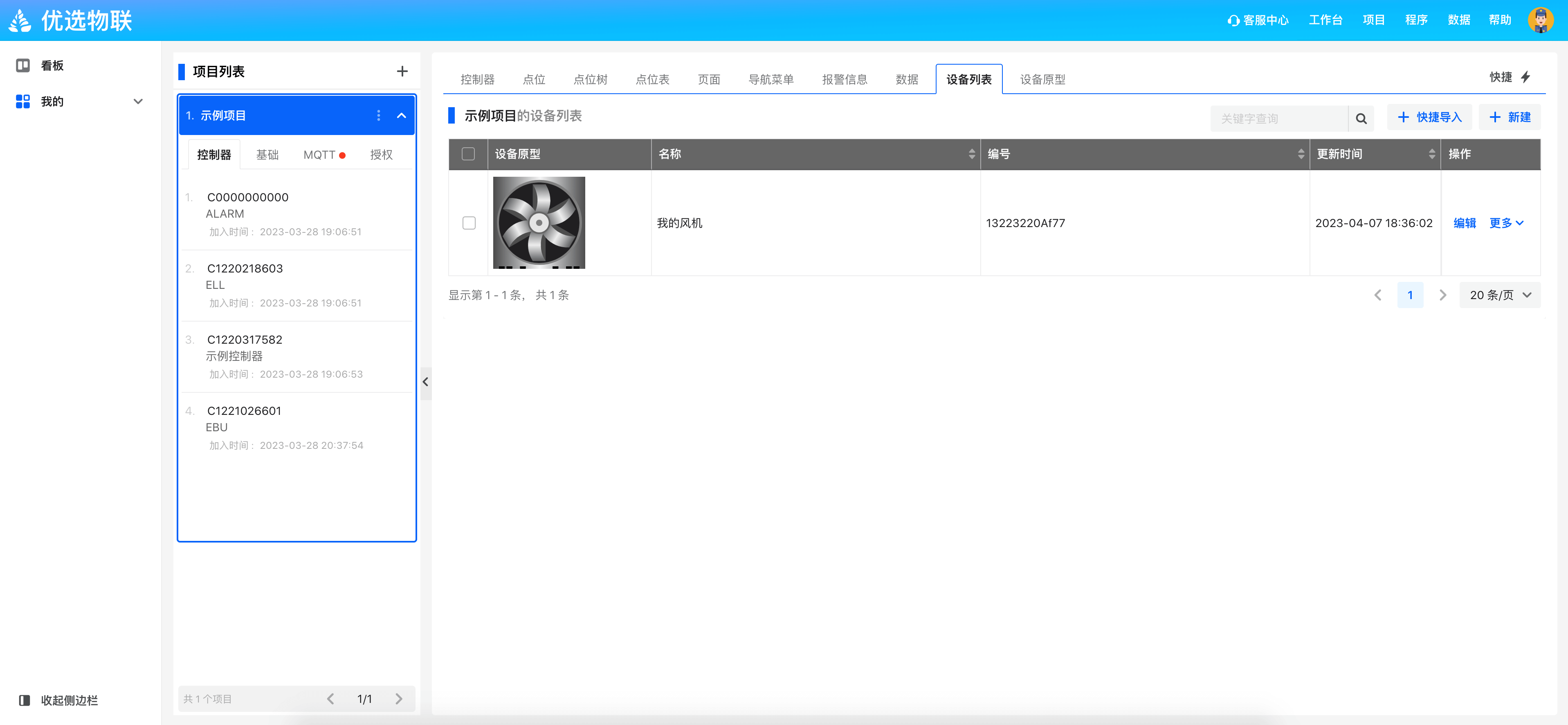Screen dimensions: 1568x725
Task: Open 工作台 in top navigation
Action: click(x=1325, y=20)
